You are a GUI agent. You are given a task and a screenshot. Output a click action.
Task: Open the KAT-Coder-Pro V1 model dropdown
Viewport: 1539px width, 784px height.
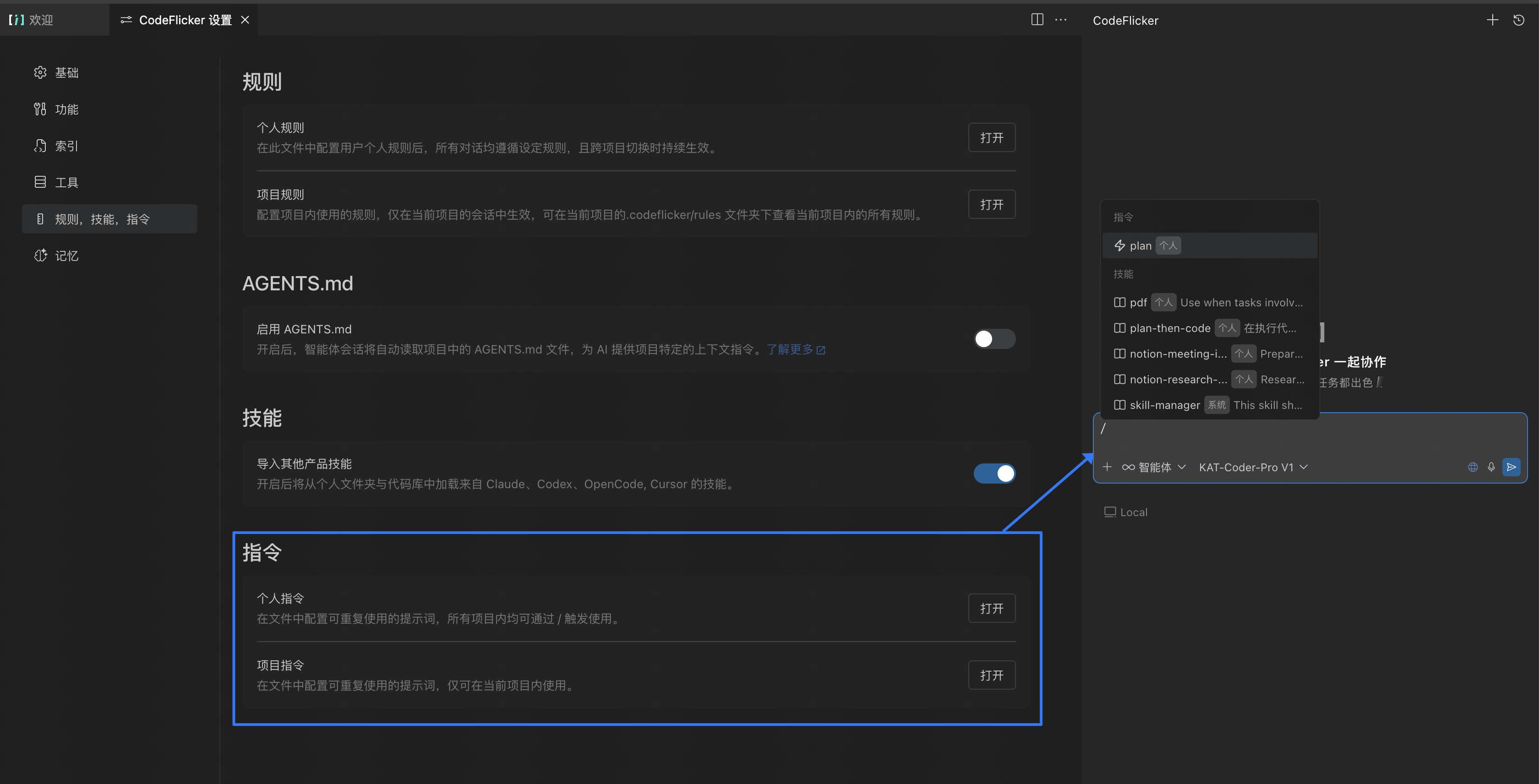1253,467
